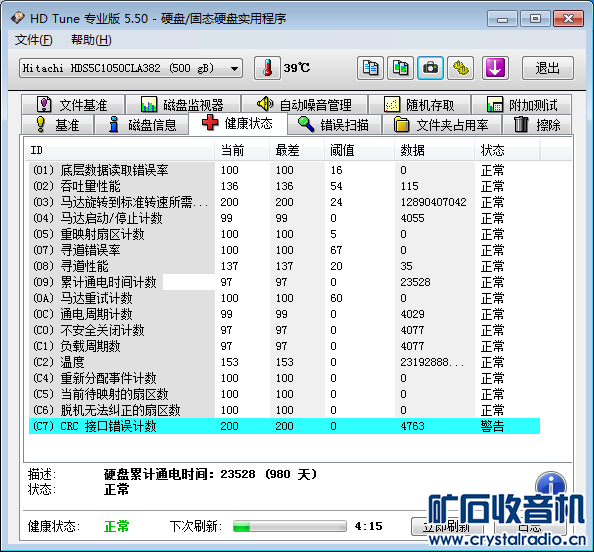Click data value 4763 in CRC row

[413, 426]
